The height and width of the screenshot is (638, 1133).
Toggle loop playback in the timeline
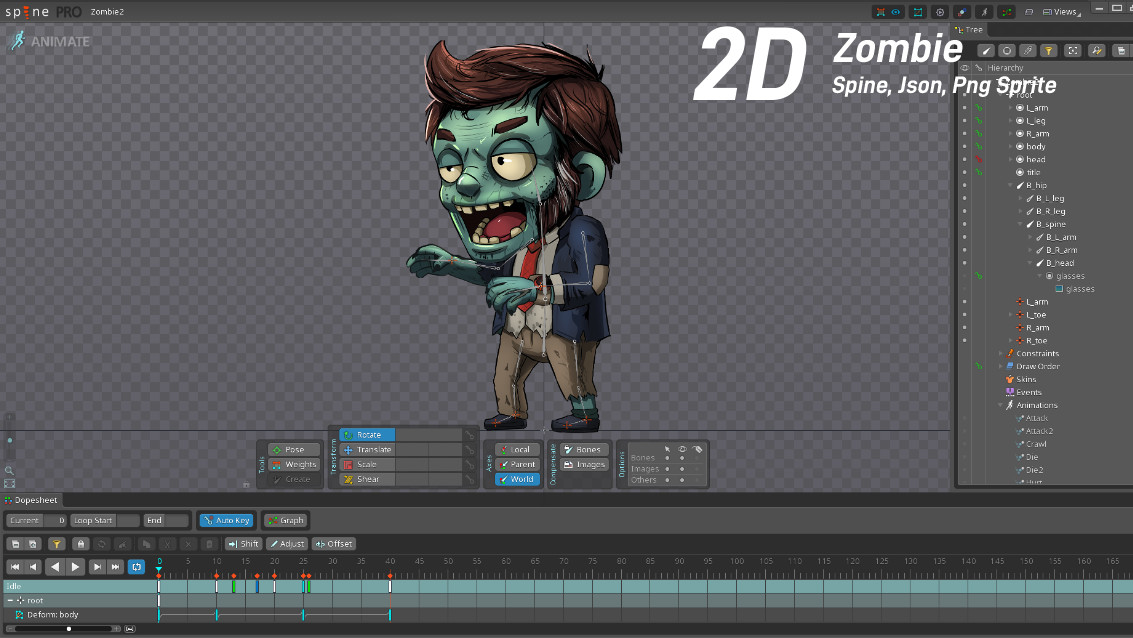point(137,566)
